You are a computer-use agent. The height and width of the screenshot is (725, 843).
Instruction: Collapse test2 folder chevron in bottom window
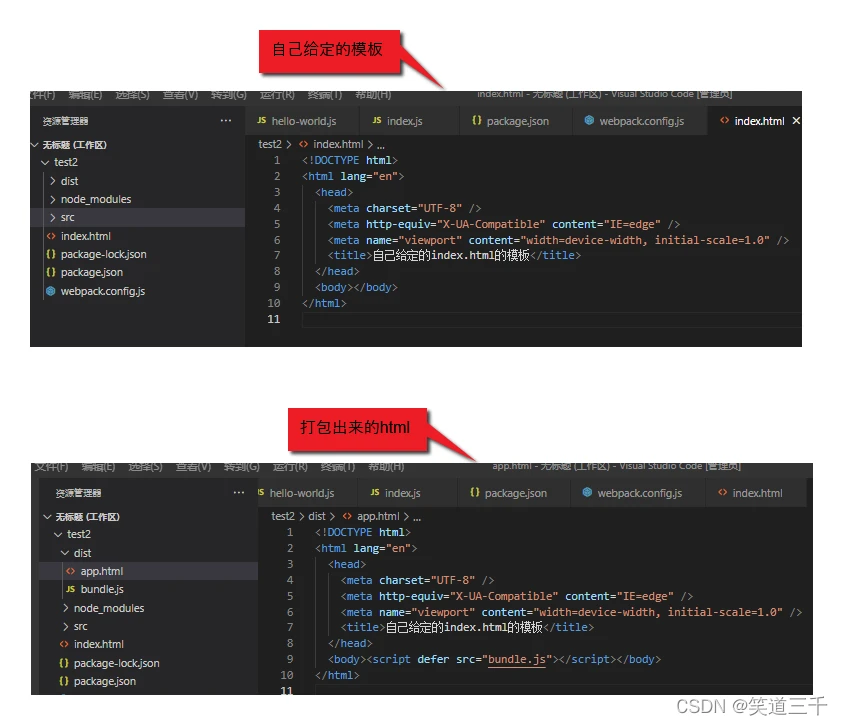coord(59,534)
